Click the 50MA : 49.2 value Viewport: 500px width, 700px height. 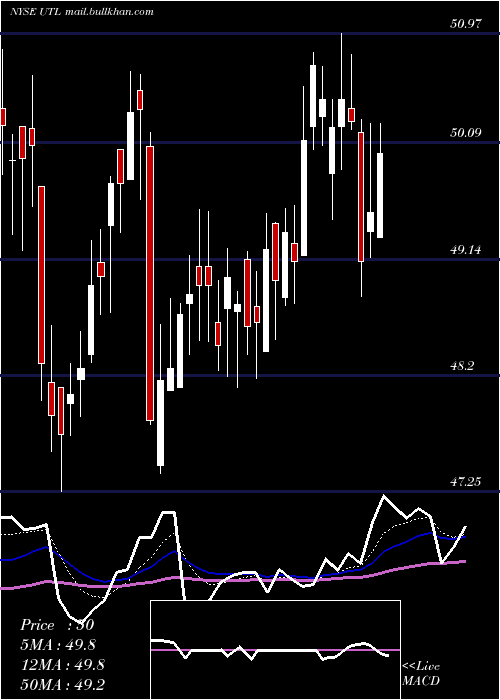click(62, 684)
